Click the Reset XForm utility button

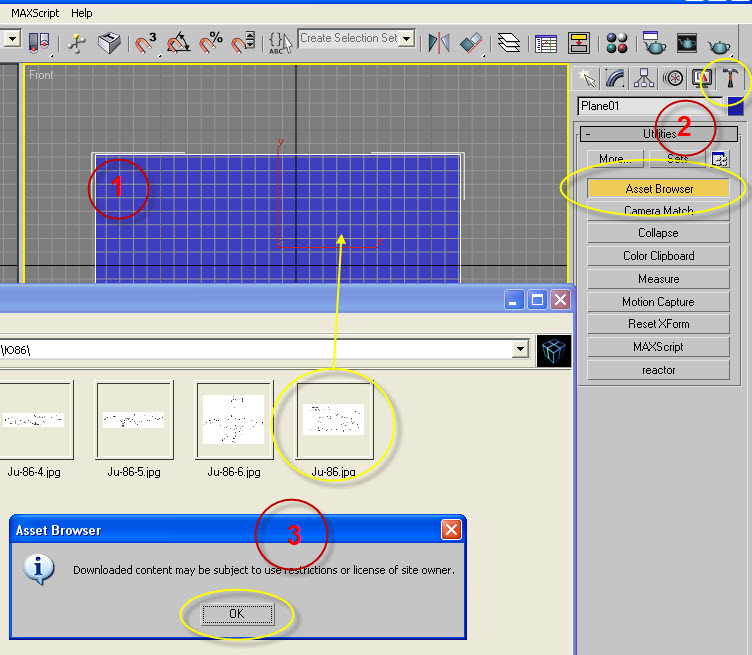[658, 324]
